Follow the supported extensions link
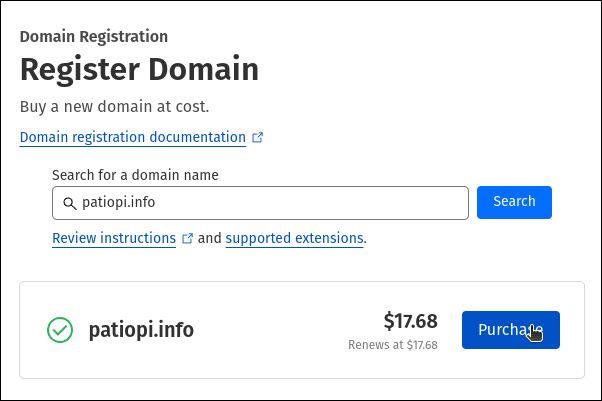 point(294,238)
